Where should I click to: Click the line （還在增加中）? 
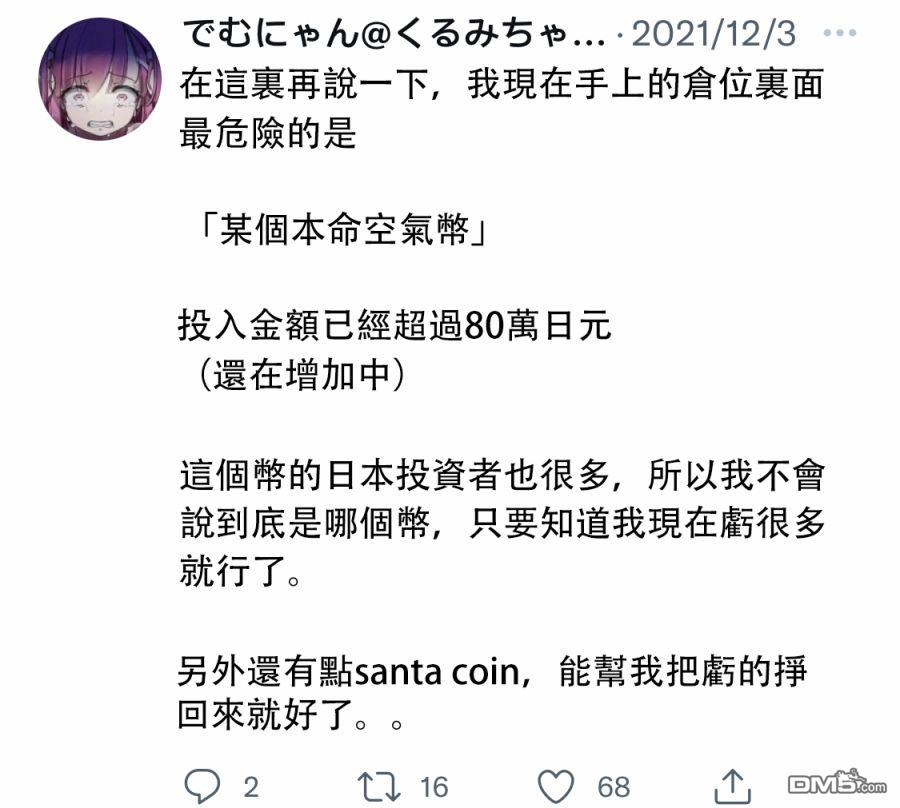coord(300,374)
